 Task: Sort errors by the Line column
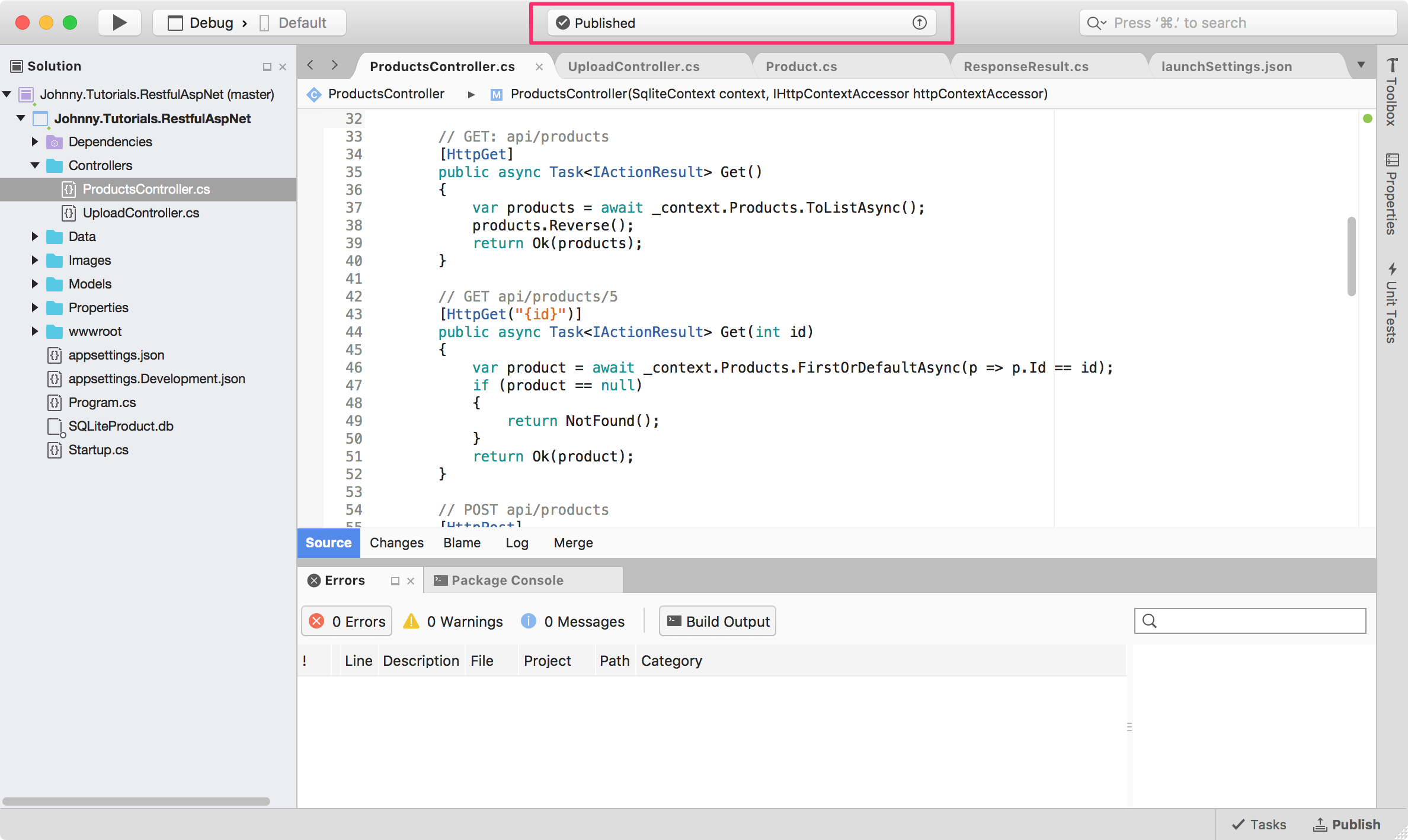click(359, 661)
